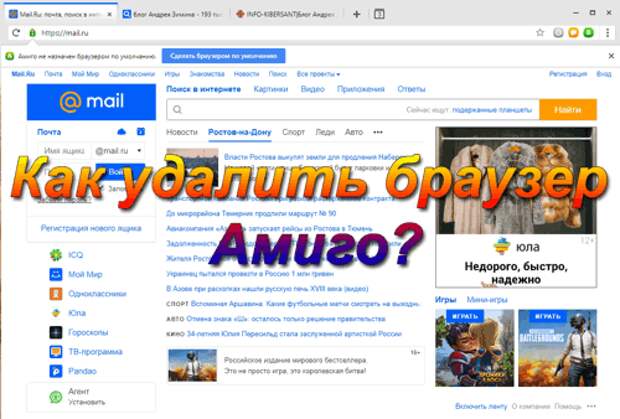Click Сделать браузером по умолчанию button
The image size is (620, 419).
point(223,56)
